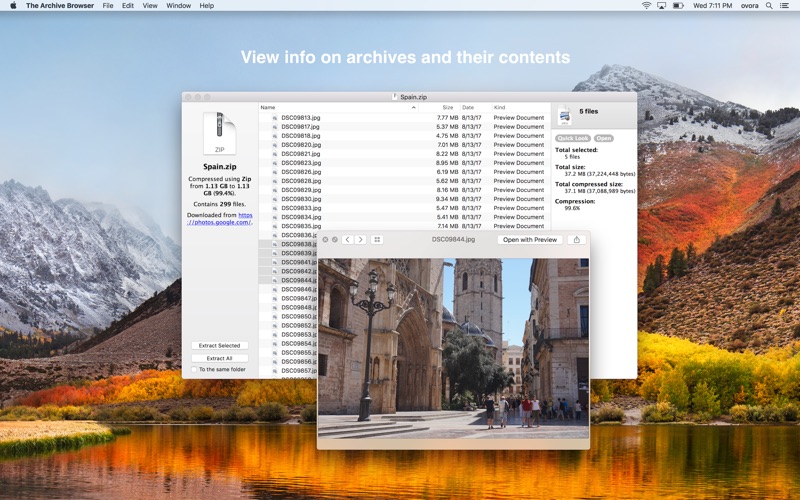This screenshot has height=500, width=800.
Task: Close the Quick Look preview panel
Action: point(325,240)
